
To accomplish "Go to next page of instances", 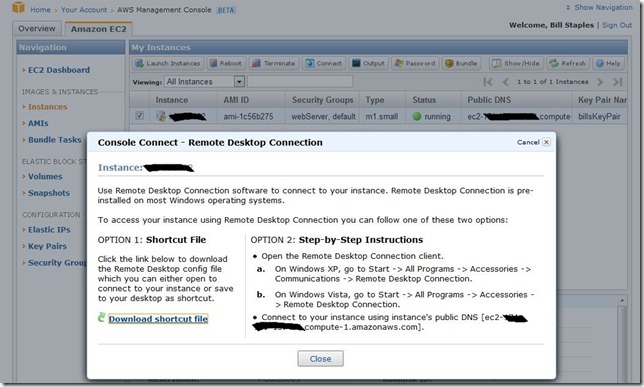I will 600,82.
